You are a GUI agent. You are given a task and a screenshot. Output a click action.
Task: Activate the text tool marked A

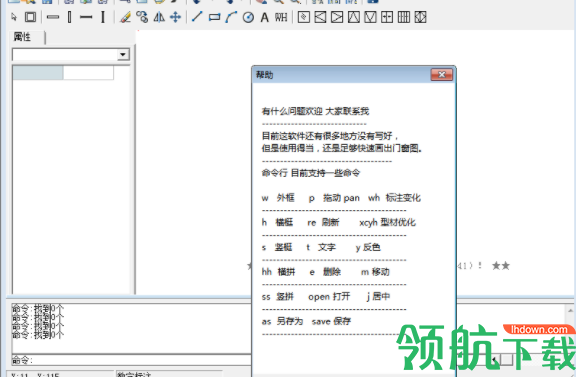point(264,17)
